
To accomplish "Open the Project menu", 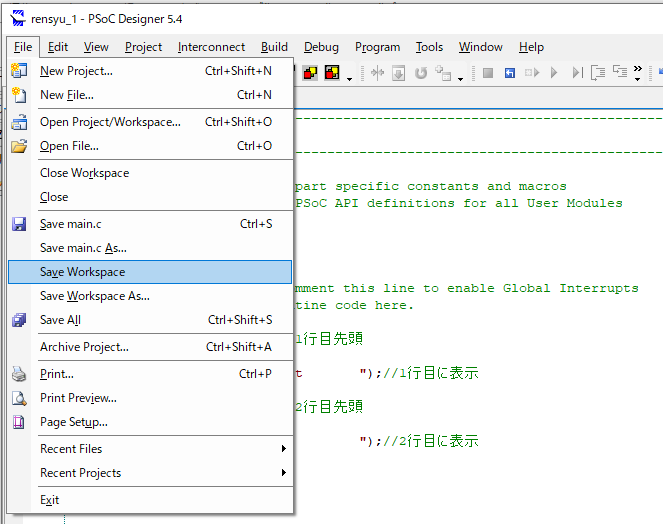I will click(x=143, y=47).
